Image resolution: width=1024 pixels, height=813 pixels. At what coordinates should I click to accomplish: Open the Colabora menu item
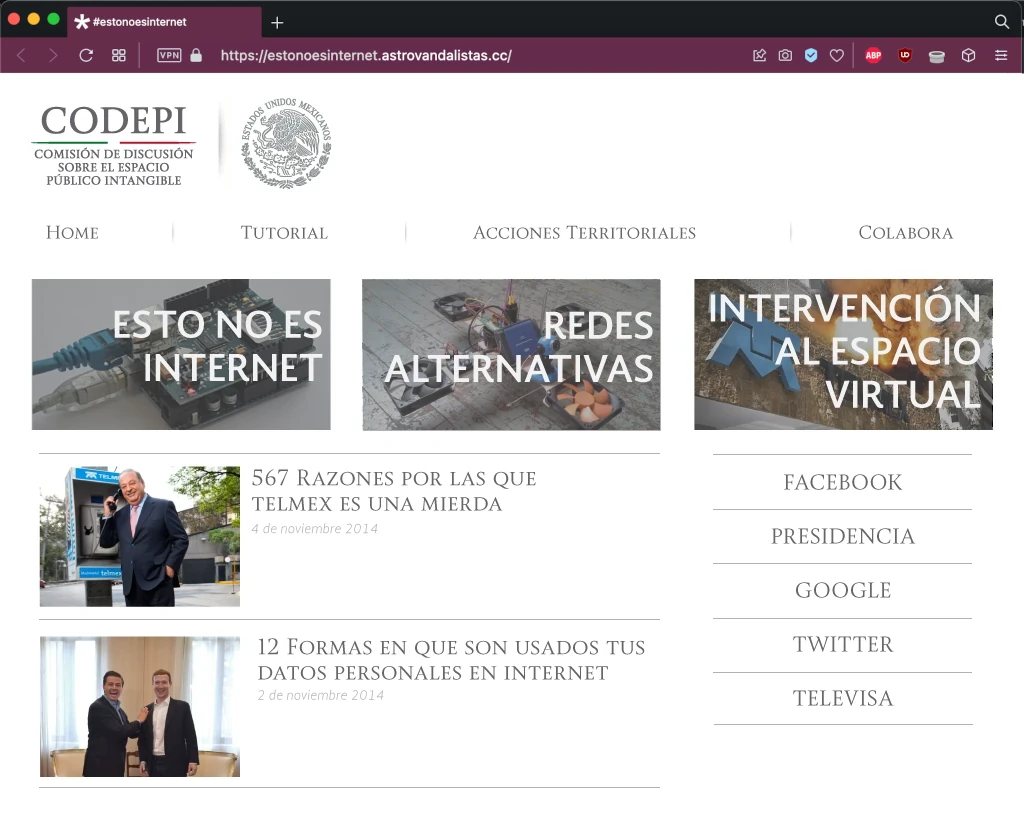coord(906,232)
